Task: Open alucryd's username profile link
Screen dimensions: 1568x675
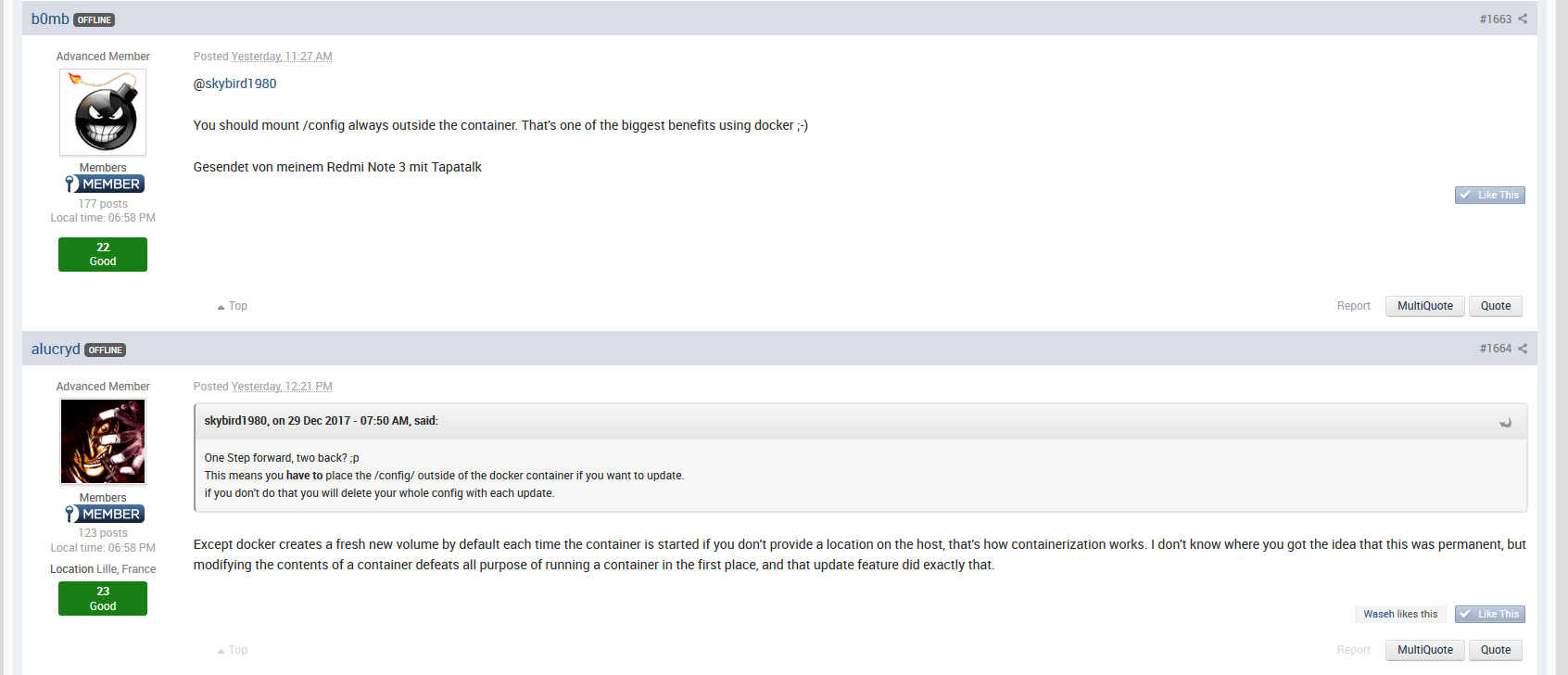Action: click(56, 349)
